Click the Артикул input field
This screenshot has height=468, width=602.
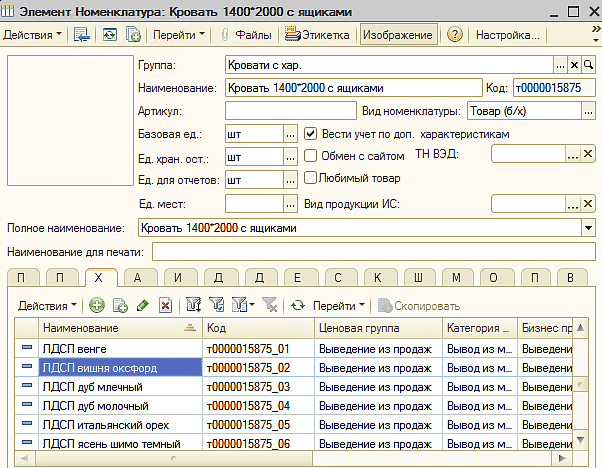click(291, 111)
